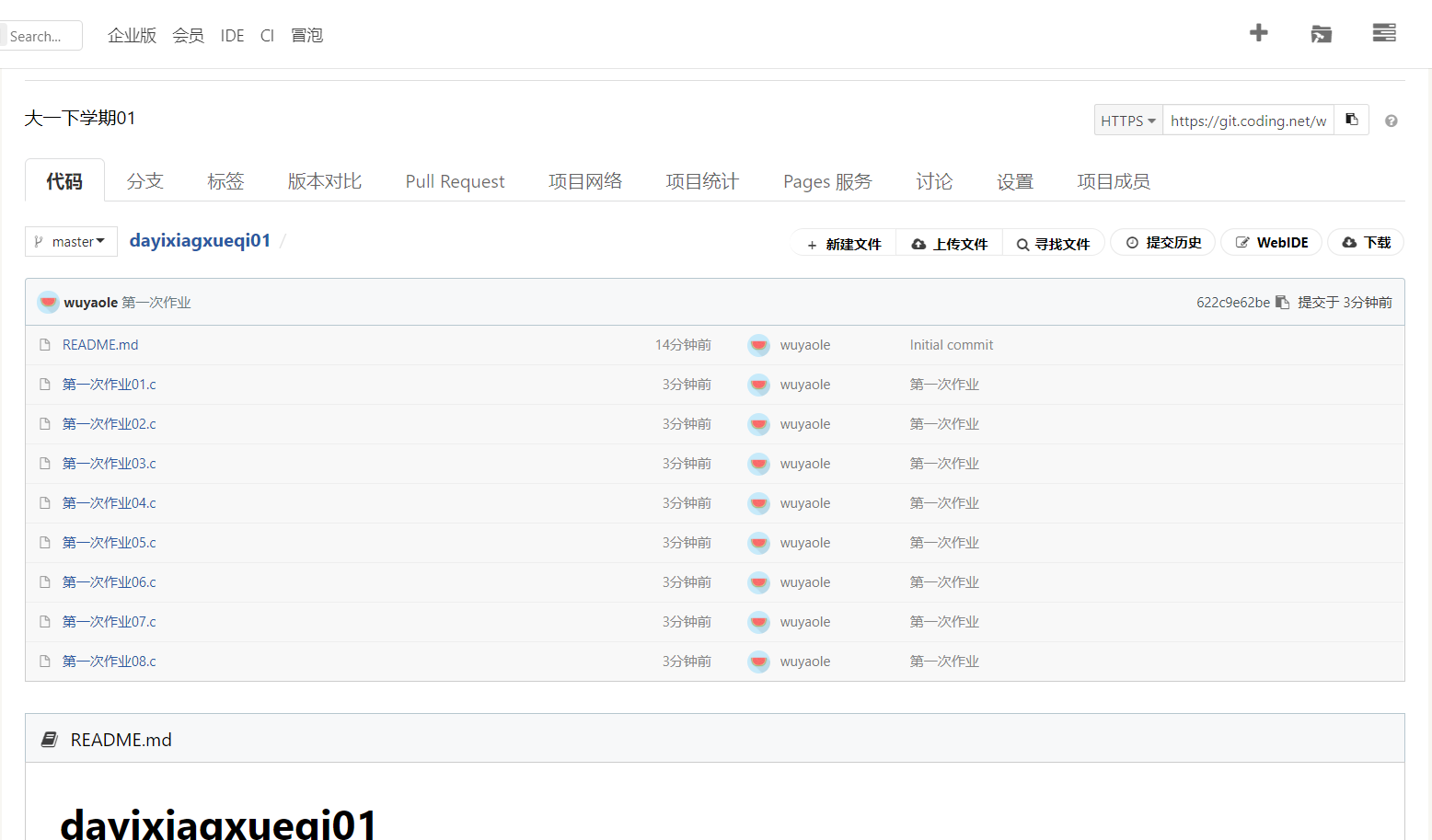The width and height of the screenshot is (1432, 840).
Task: Open the 项目网络 tab
Action: (x=585, y=181)
